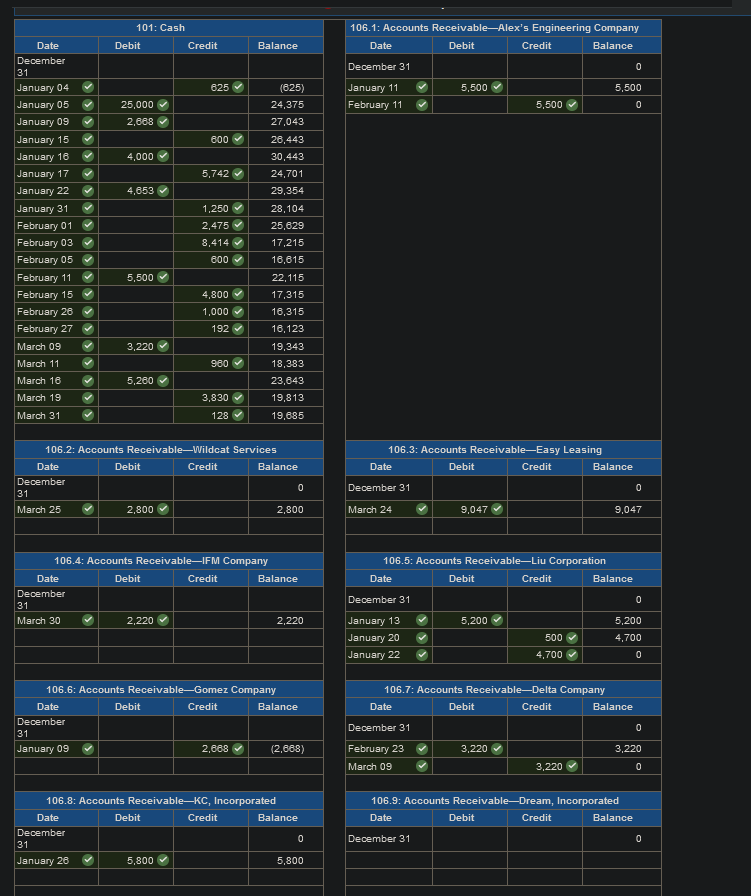Click the December 31 date in Dream, Incorporated ledger
This screenshot has height=896, width=751.
pos(389,839)
